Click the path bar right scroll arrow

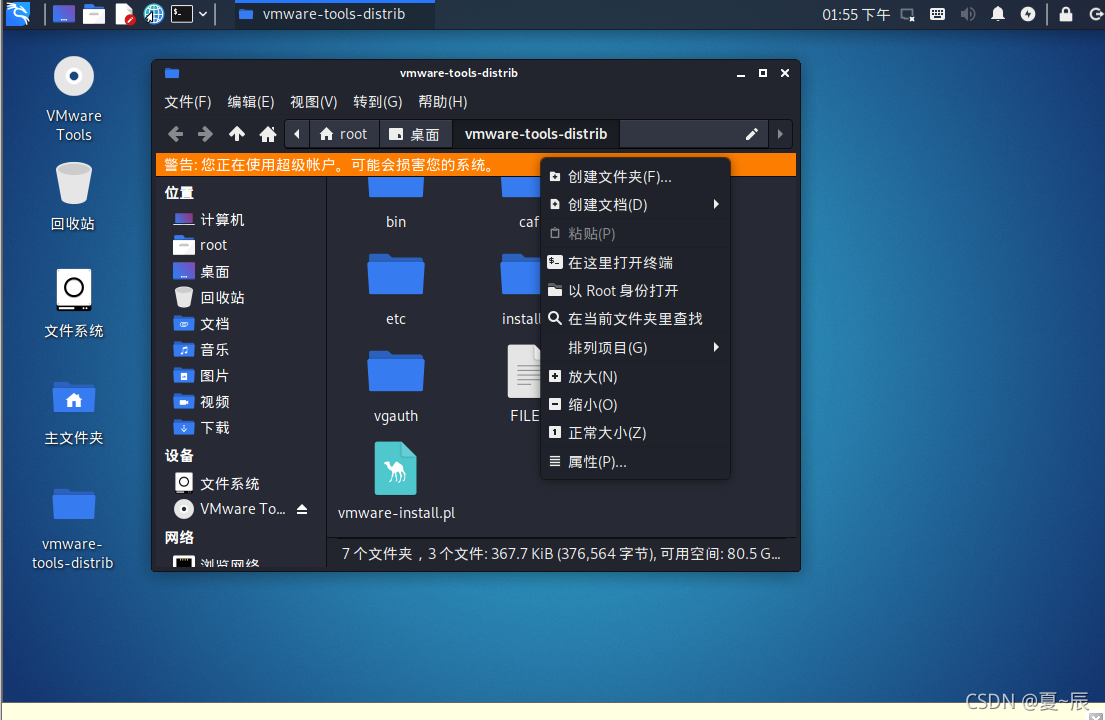point(780,134)
